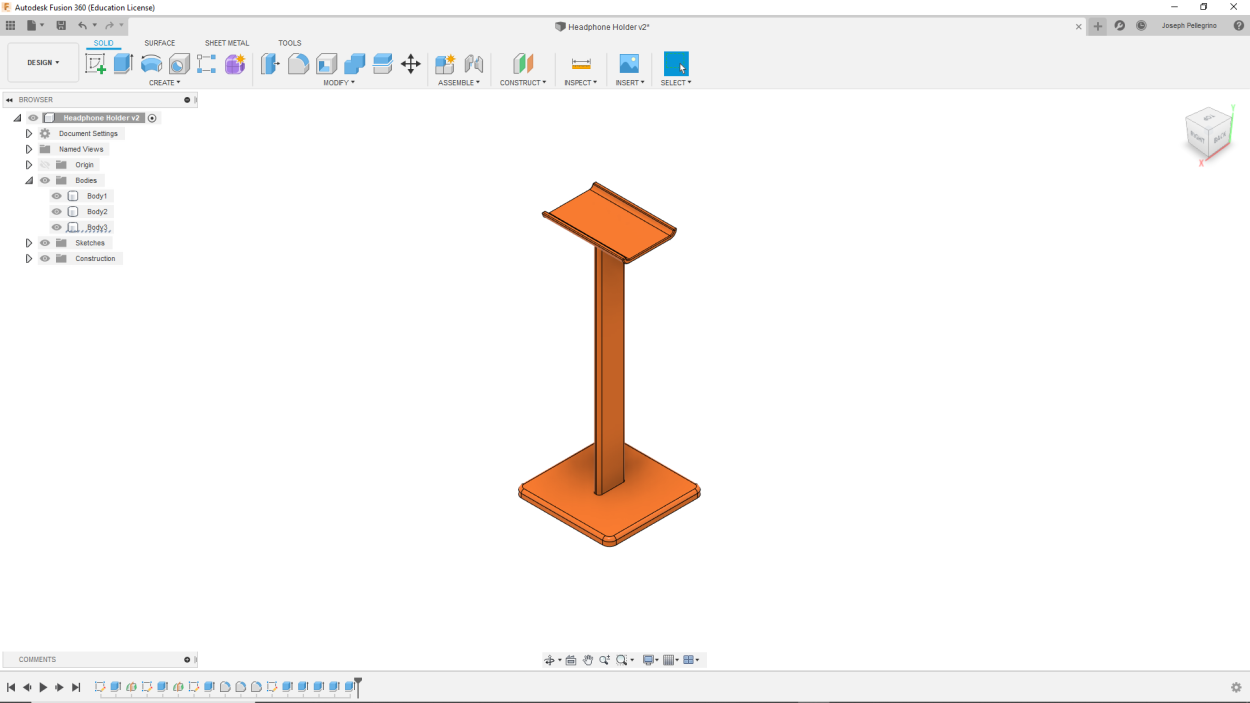Select the Fillet tool

[298, 64]
